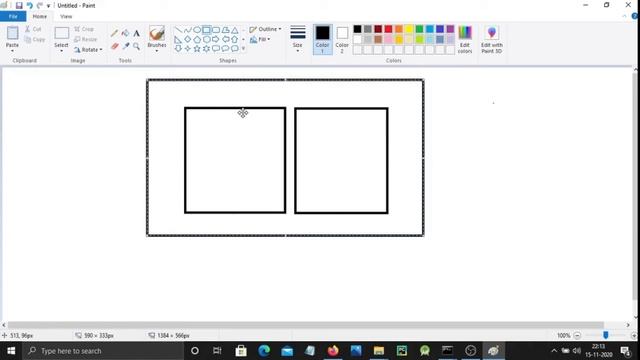Image resolution: width=640 pixels, height=360 pixels.
Task: Choose the Curve shape
Action: pos(187,30)
